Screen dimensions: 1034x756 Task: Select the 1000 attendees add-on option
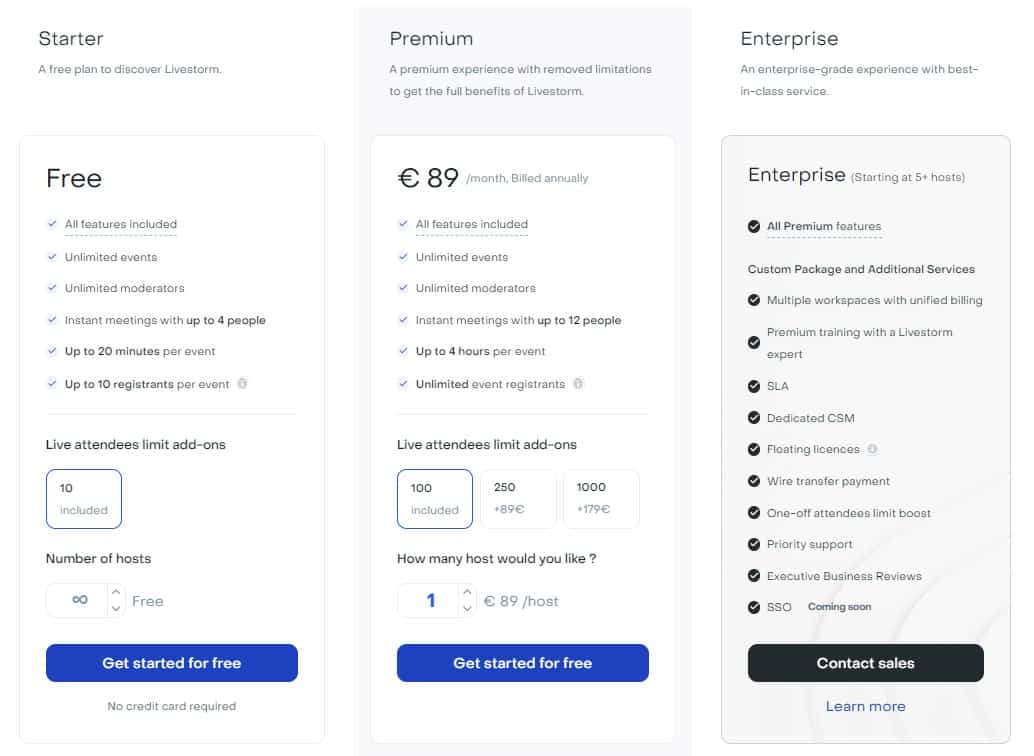[x=601, y=498]
